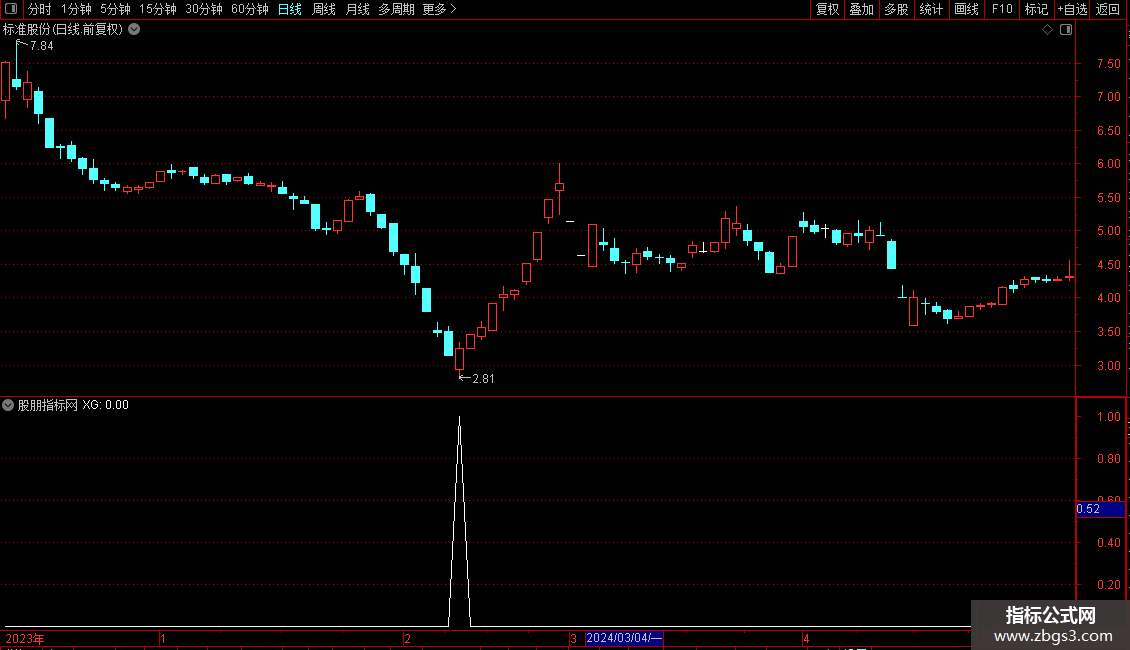
Task: Open the 多股 multi-stock view
Action: [x=897, y=9]
